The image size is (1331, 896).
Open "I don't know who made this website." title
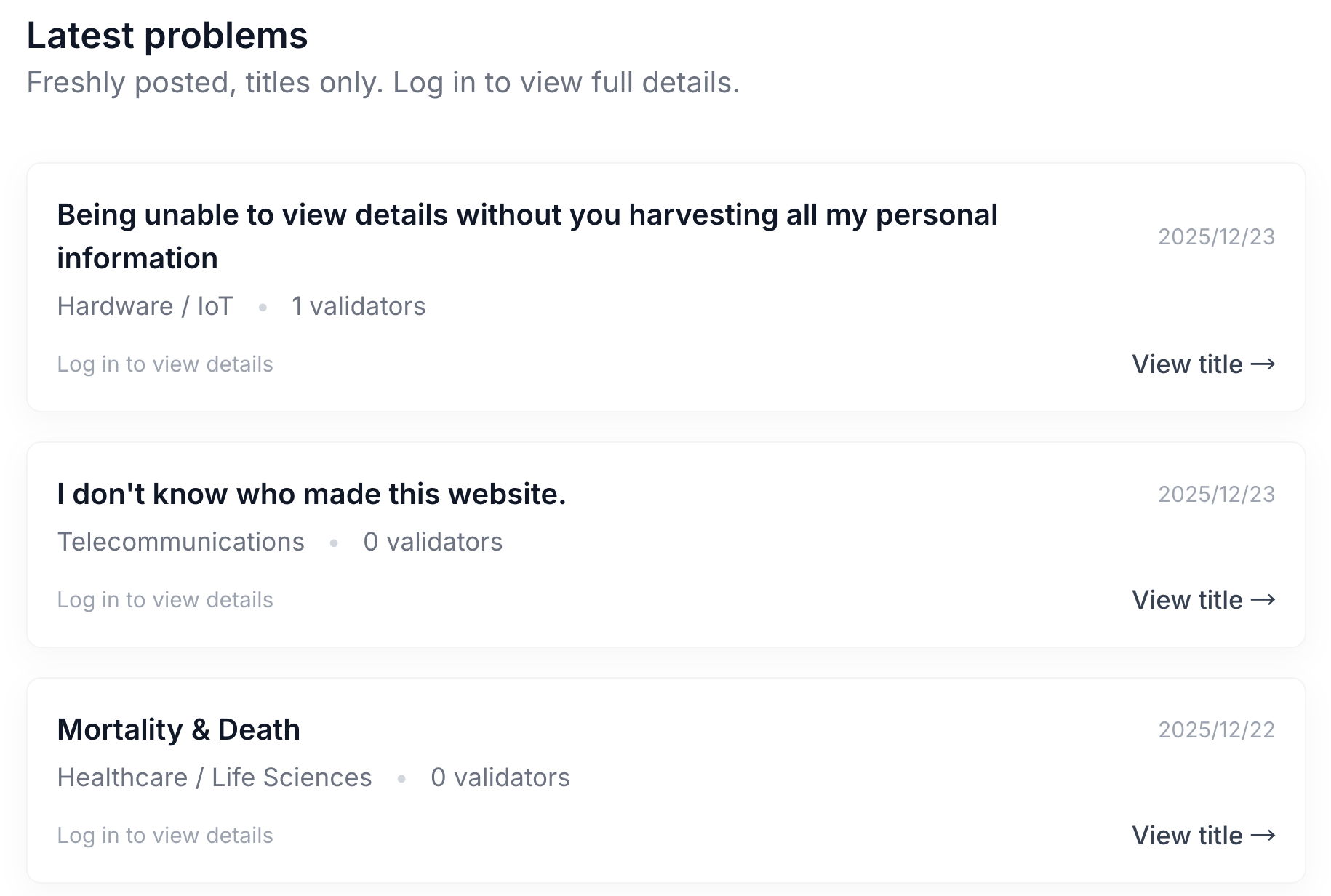pos(311,494)
